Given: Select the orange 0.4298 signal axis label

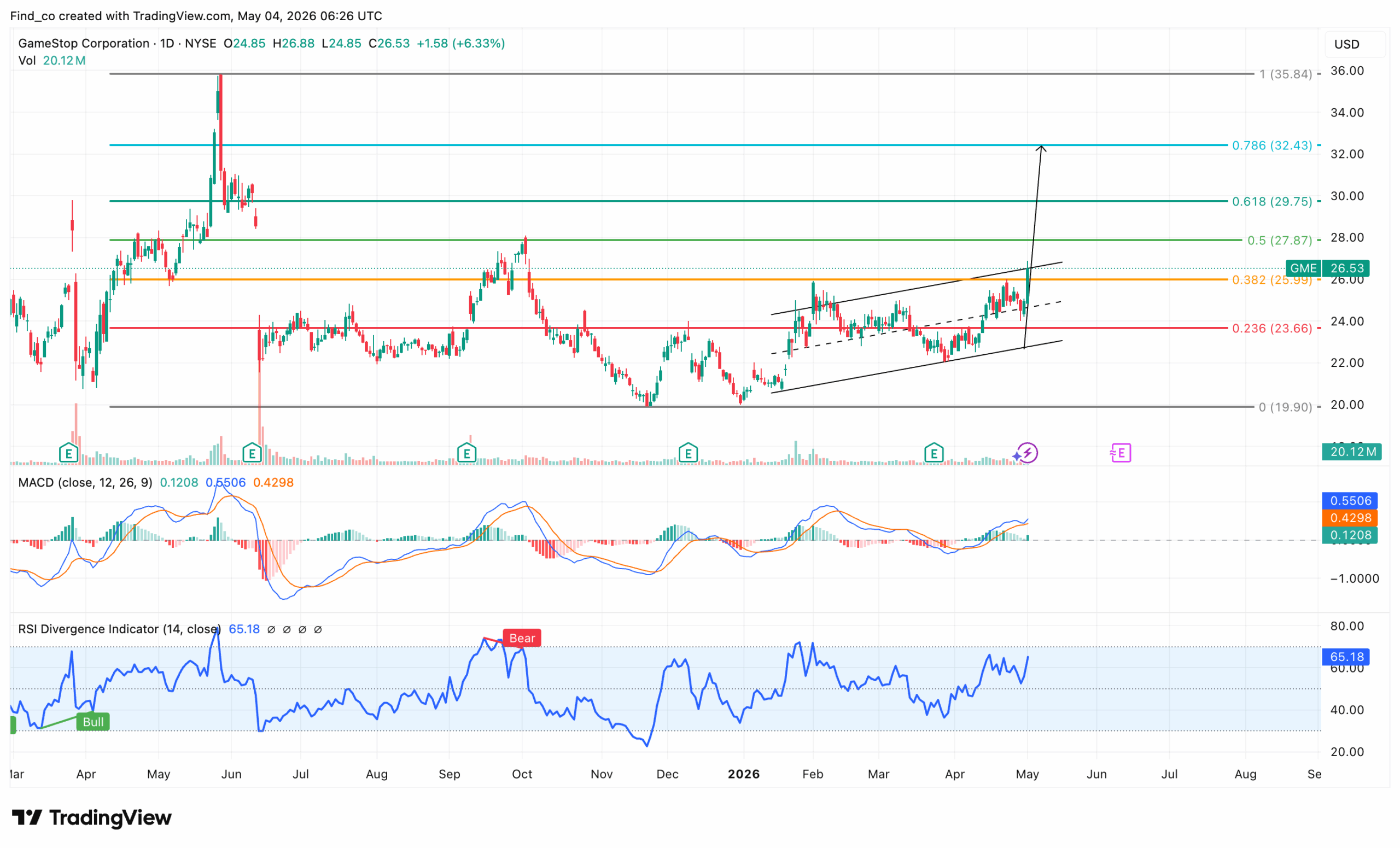Looking at the screenshot, I should click(x=1350, y=518).
